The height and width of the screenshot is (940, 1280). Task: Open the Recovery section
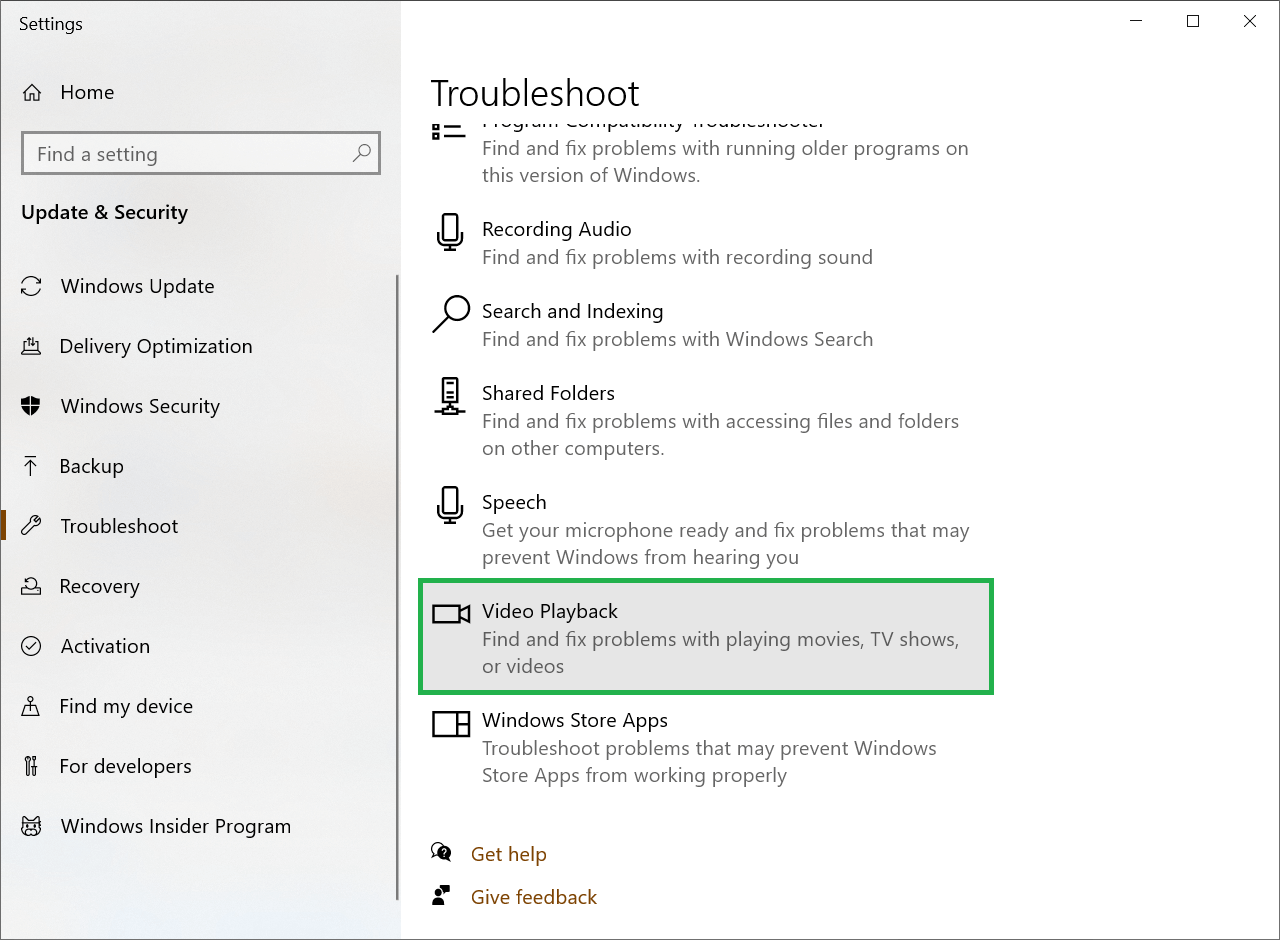(x=99, y=586)
